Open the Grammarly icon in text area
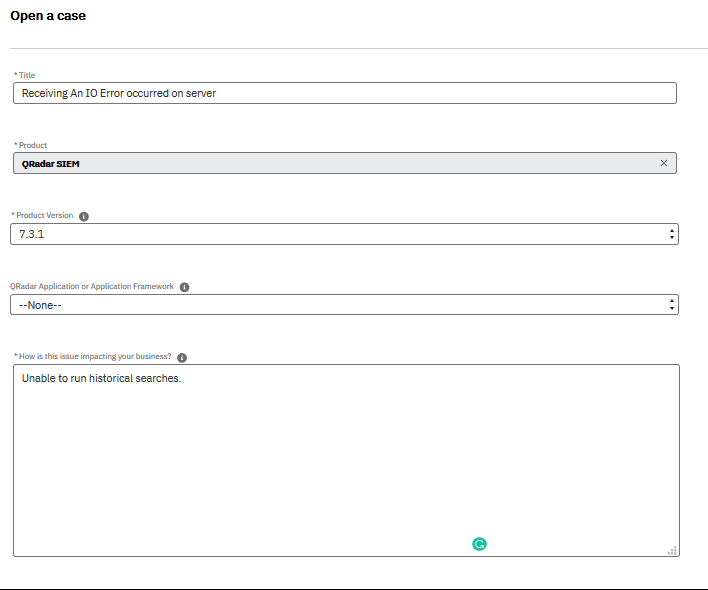708x590 pixels. tap(479, 544)
